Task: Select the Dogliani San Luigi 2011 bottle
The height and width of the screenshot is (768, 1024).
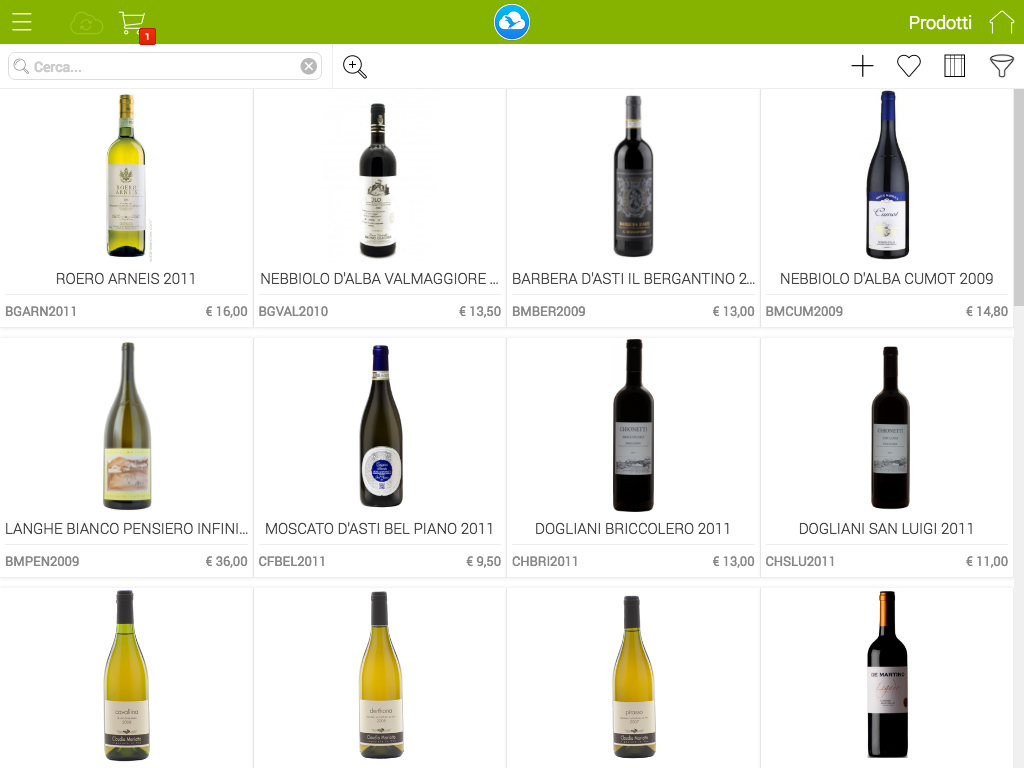Action: pyautogui.click(x=889, y=428)
